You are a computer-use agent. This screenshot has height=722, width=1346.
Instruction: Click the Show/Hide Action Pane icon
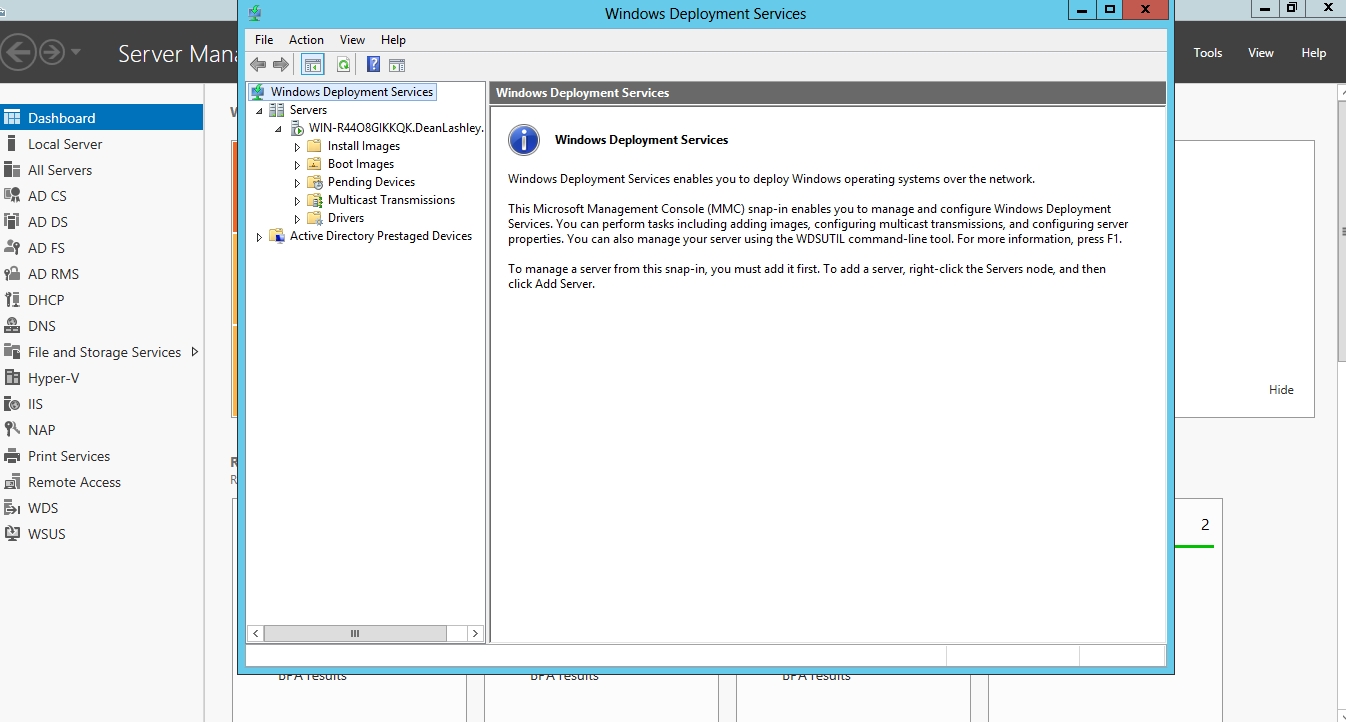click(x=397, y=65)
